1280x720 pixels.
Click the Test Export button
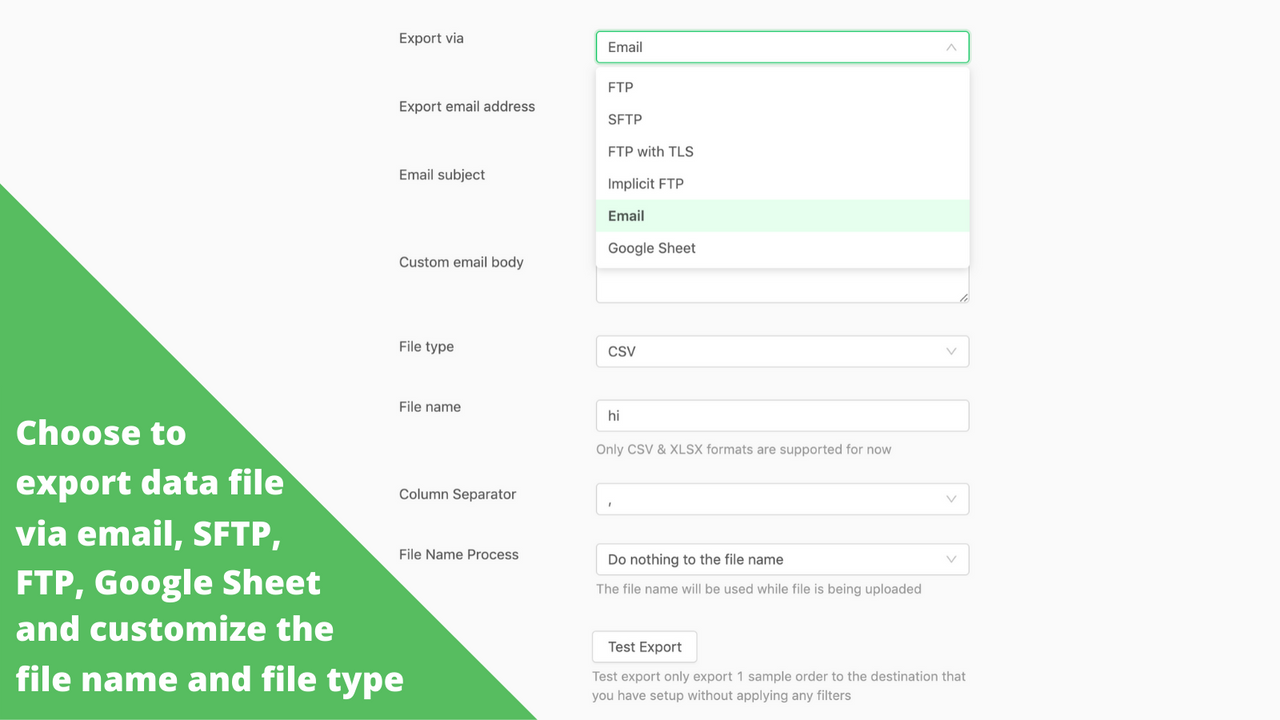click(645, 647)
